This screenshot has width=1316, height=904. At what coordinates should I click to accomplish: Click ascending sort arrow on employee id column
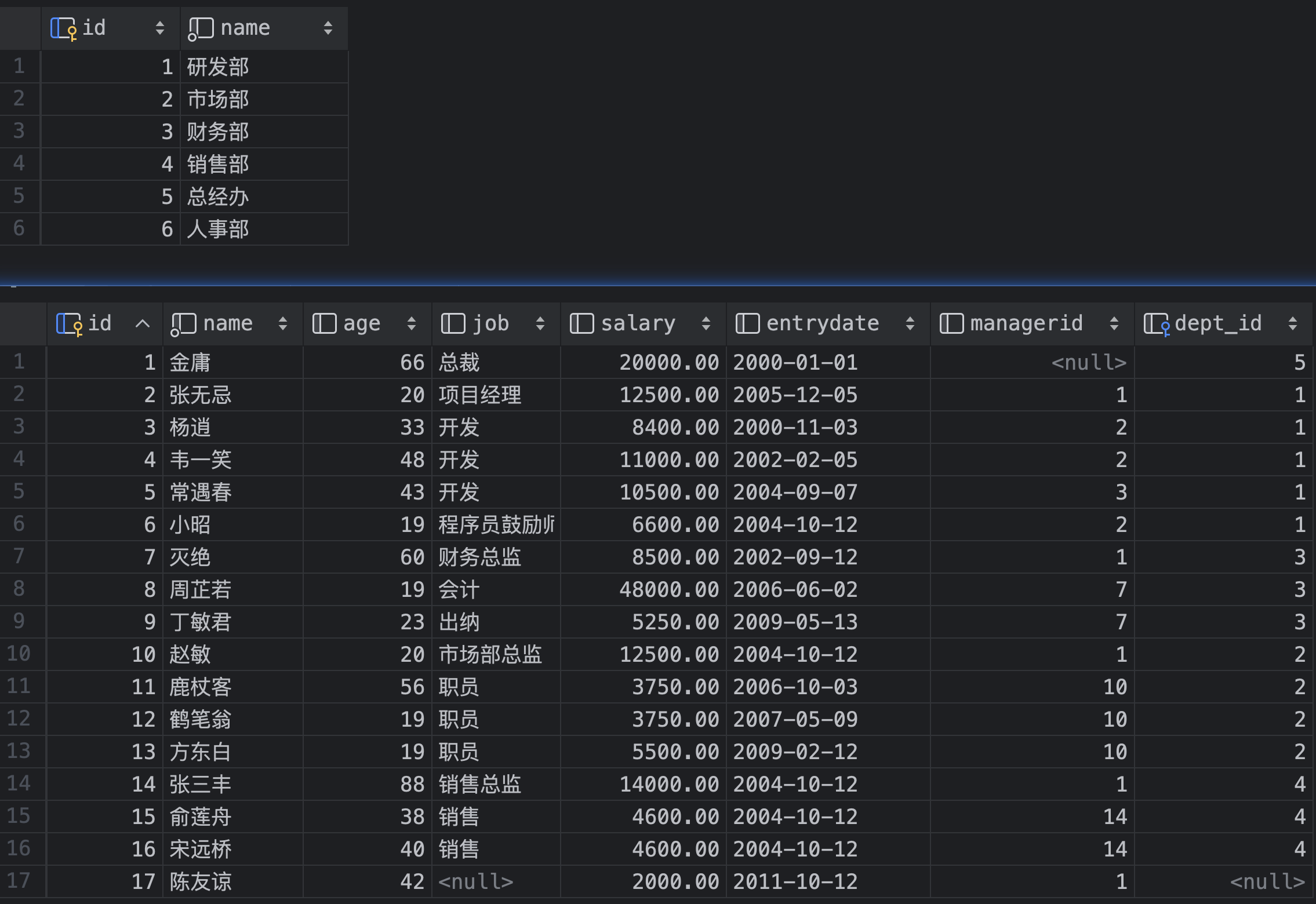(143, 323)
